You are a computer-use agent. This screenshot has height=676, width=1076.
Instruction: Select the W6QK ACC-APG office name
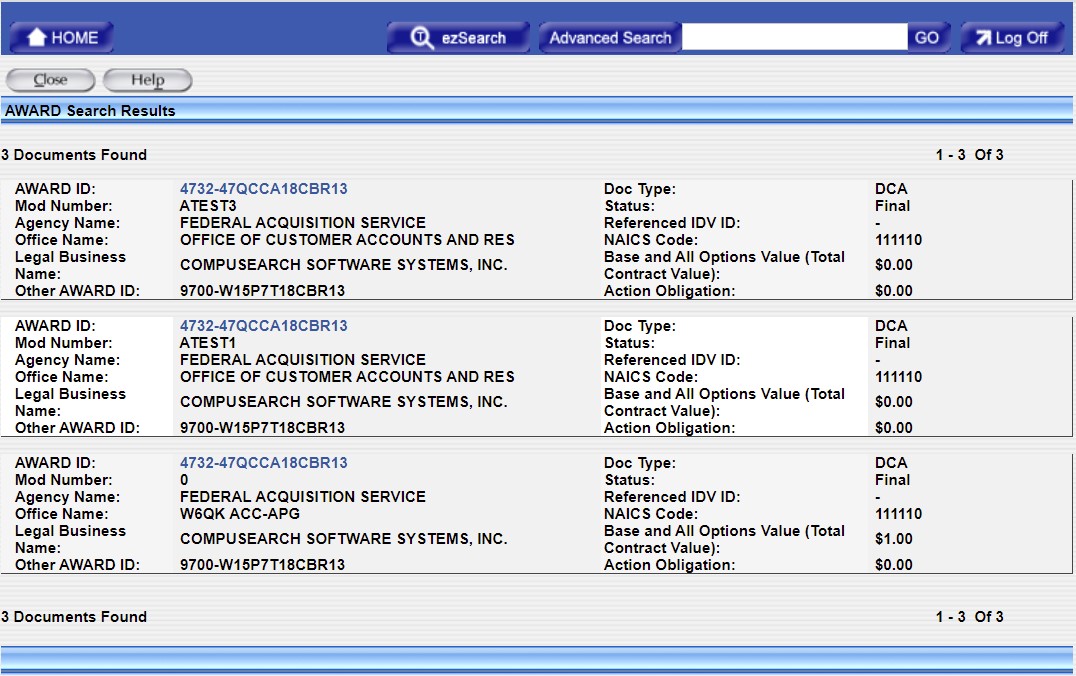coord(239,513)
